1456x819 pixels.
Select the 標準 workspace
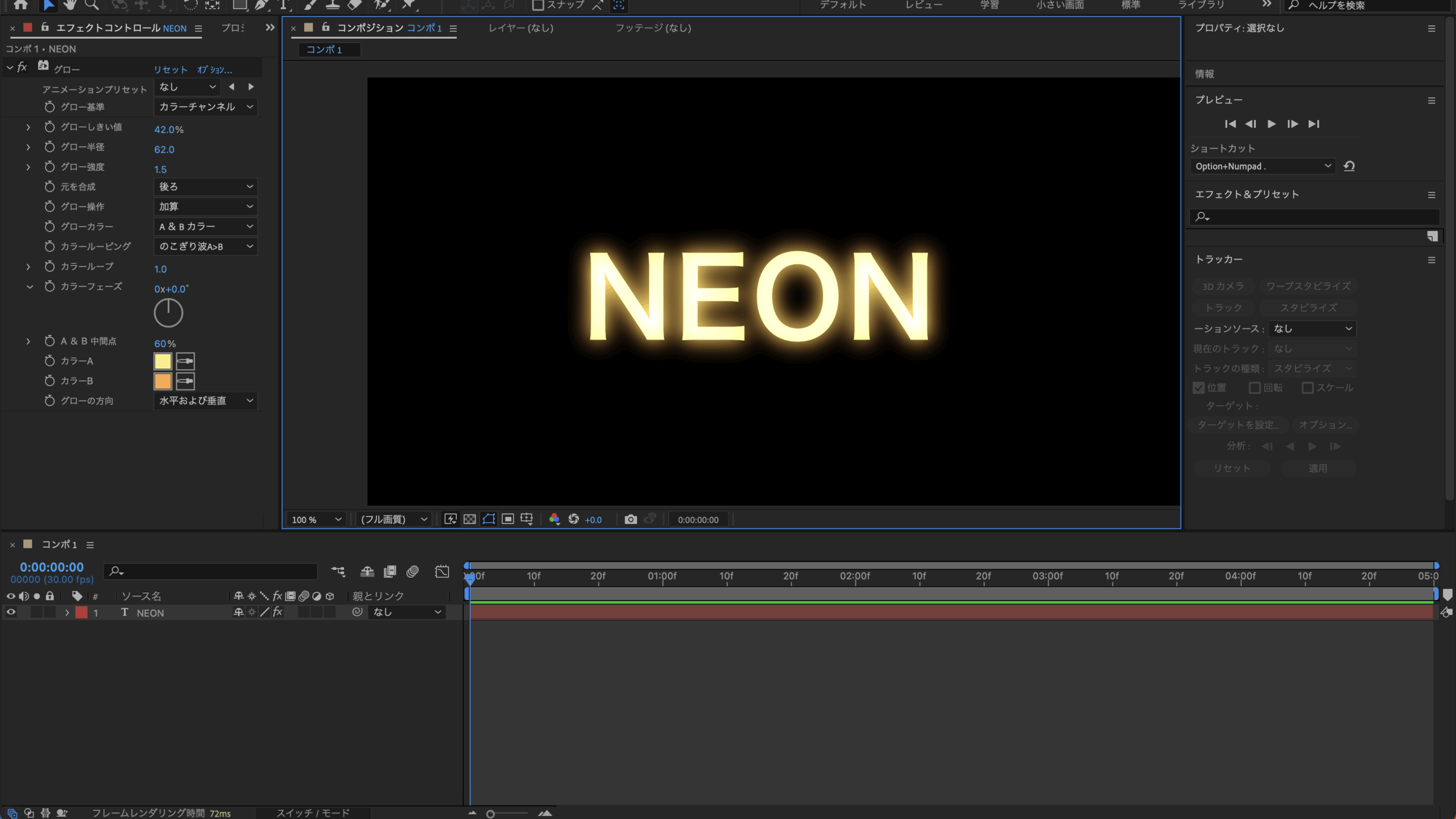(x=1130, y=5)
